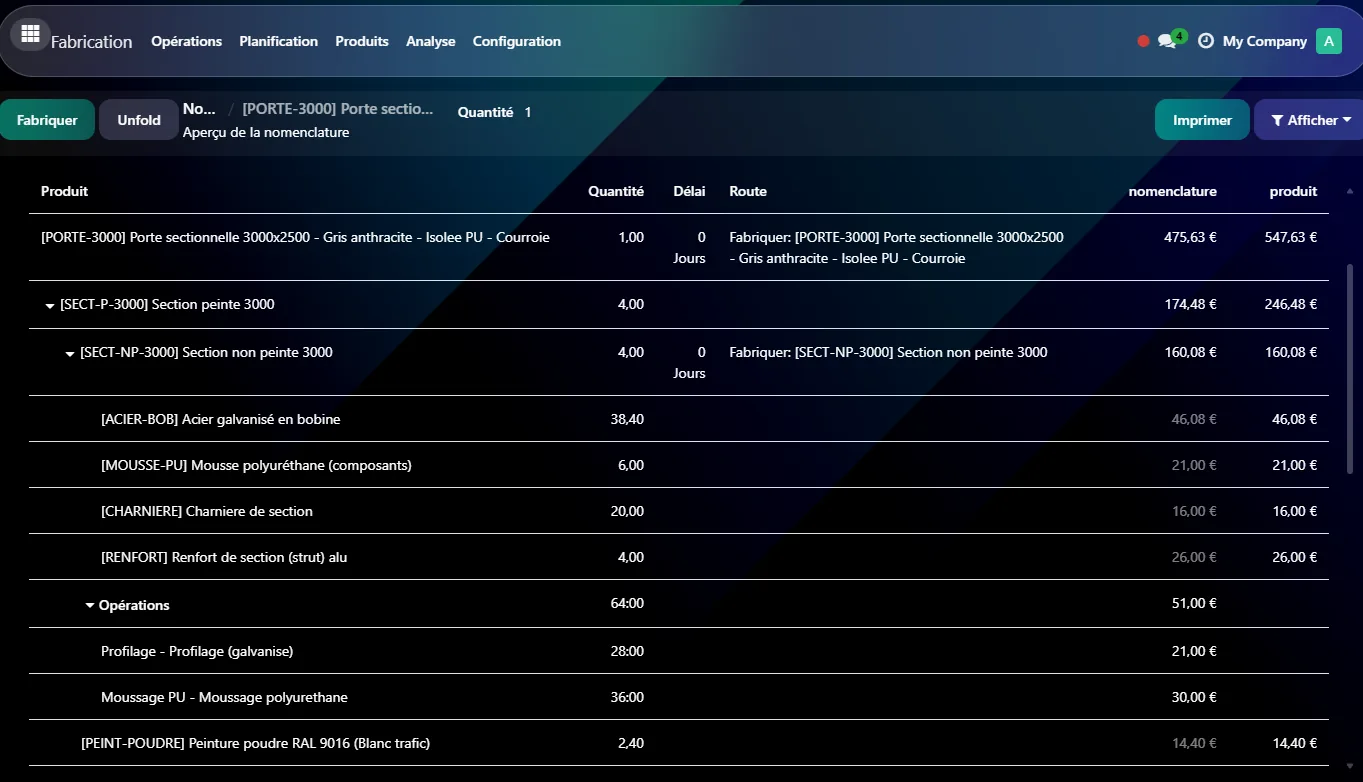Image resolution: width=1363 pixels, height=782 pixels.
Task: Open the ACIER-BOB Acier galvanisé product
Action: pos(221,420)
